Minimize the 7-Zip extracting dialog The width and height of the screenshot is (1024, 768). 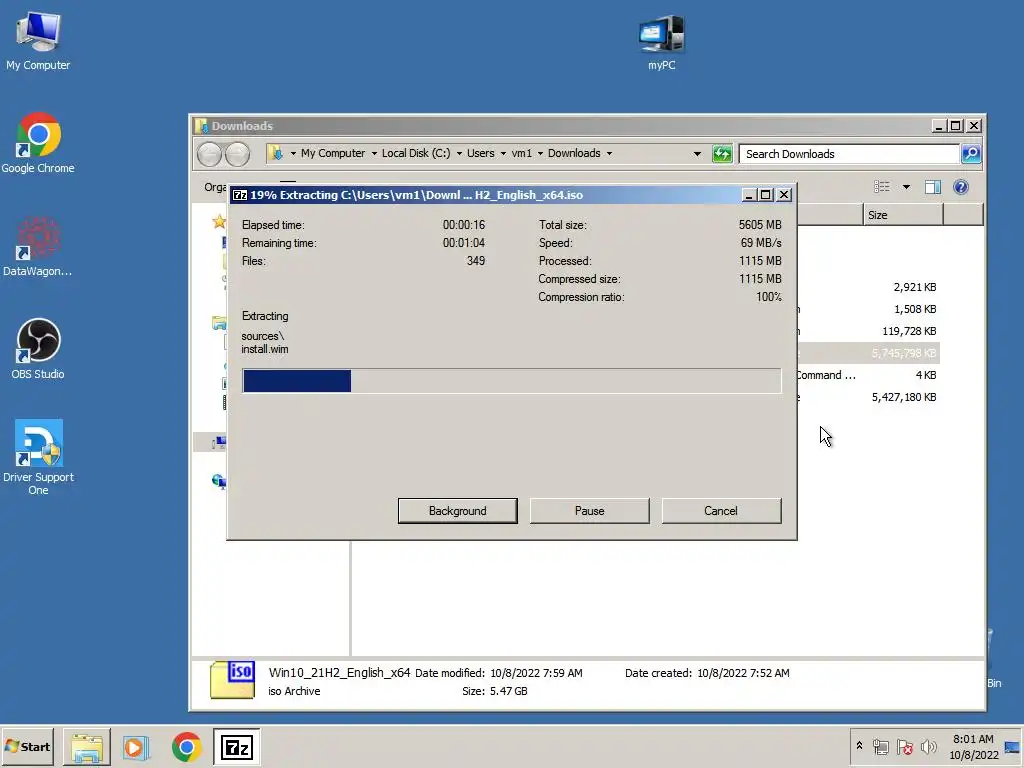click(749, 195)
